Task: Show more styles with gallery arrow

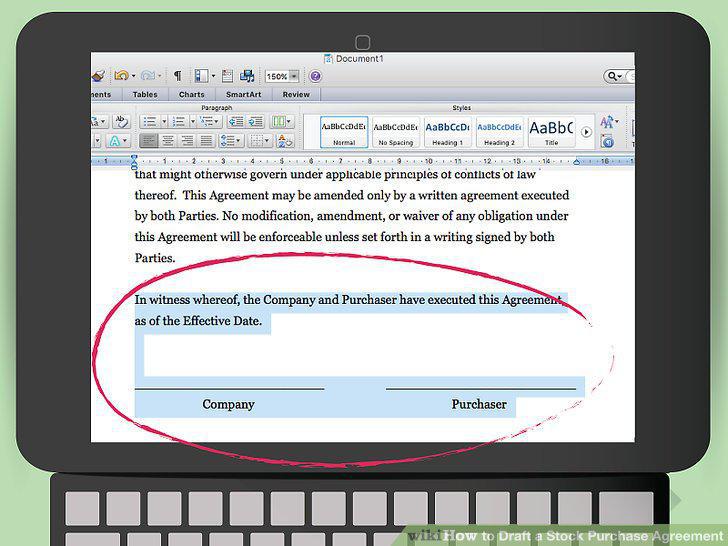Action: (586, 132)
